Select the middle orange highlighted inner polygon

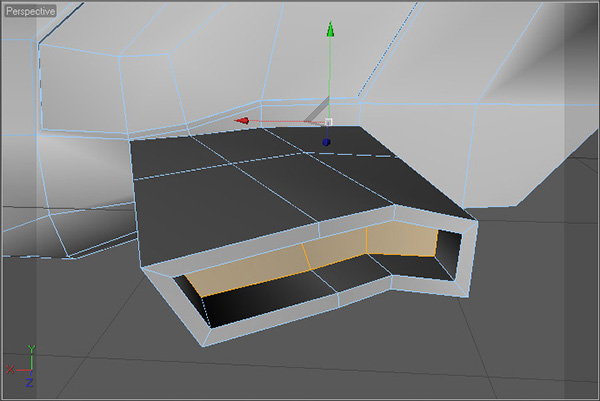tap(336, 252)
